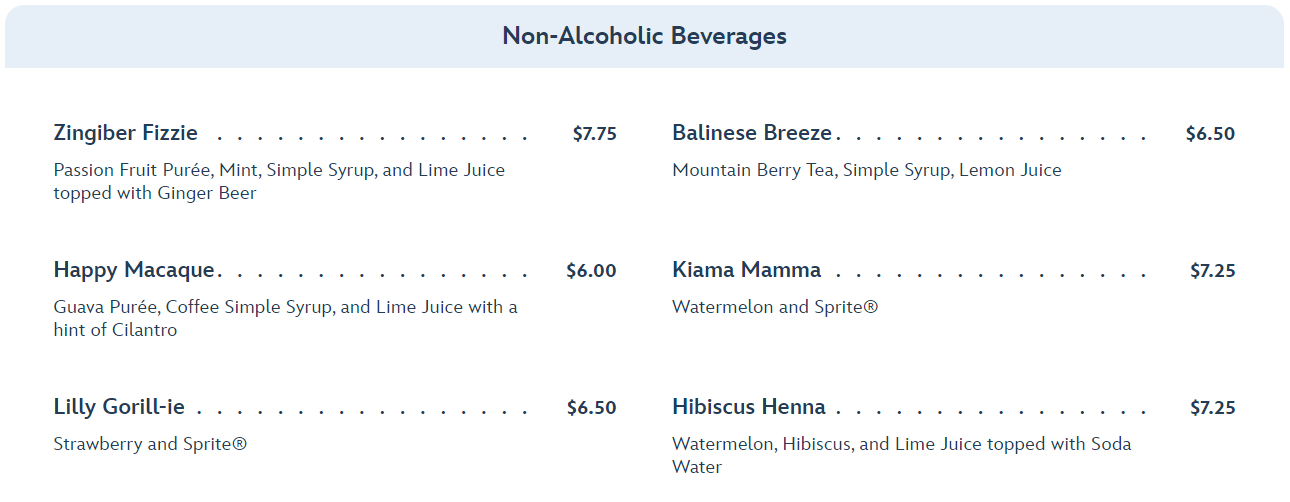Viewport: 1290px width, 502px height.
Task: Click the Happy Macaque $6.00 price
Action: 591,271
